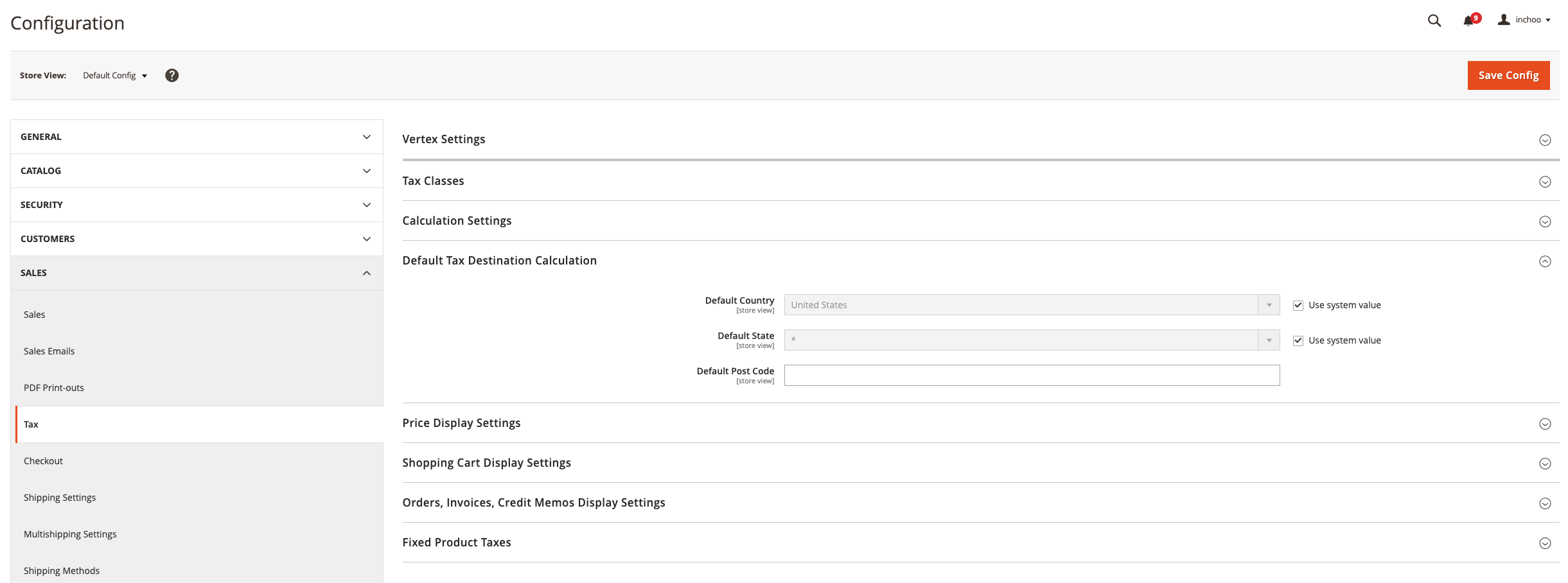Click Orders, Invoices, Credit Memos Display Settings heading
Screen dimensions: 1568x583
[534, 503]
